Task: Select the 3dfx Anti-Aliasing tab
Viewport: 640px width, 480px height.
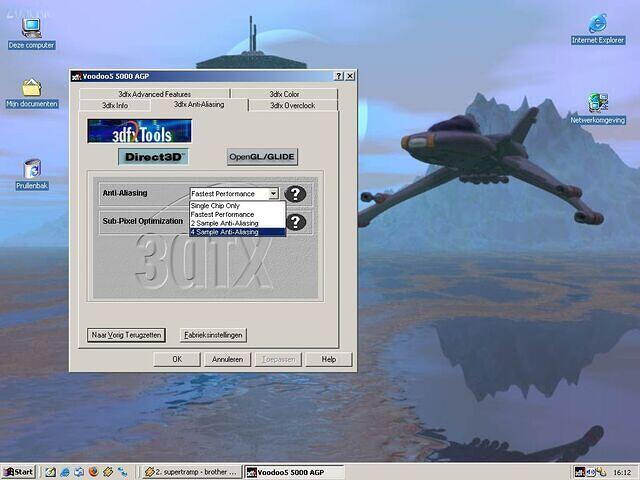Action: (x=199, y=104)
